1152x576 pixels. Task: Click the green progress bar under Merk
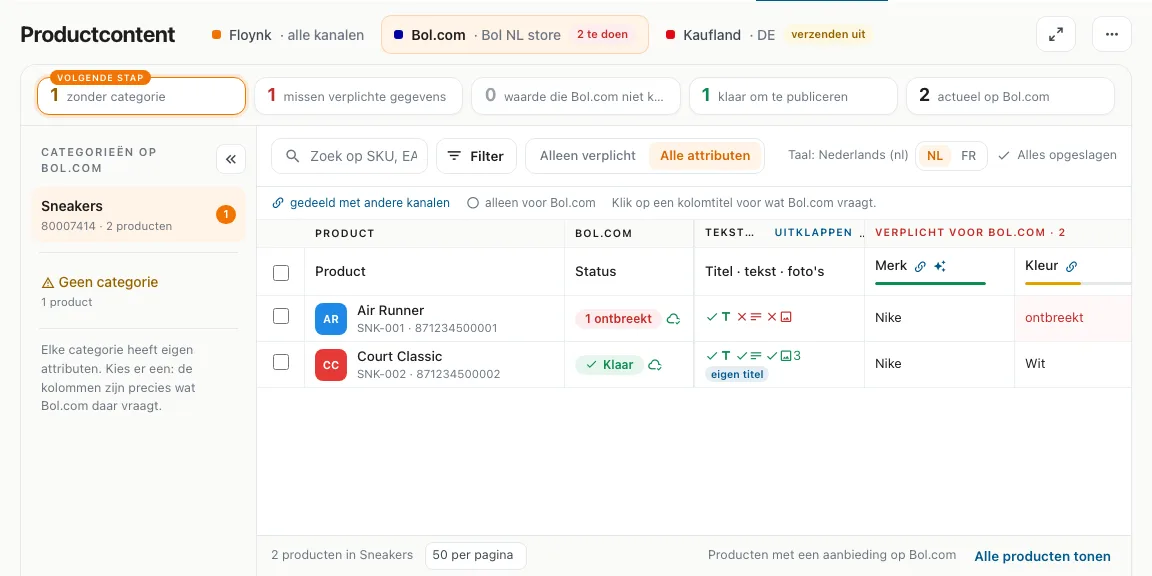tap(930, 283)
